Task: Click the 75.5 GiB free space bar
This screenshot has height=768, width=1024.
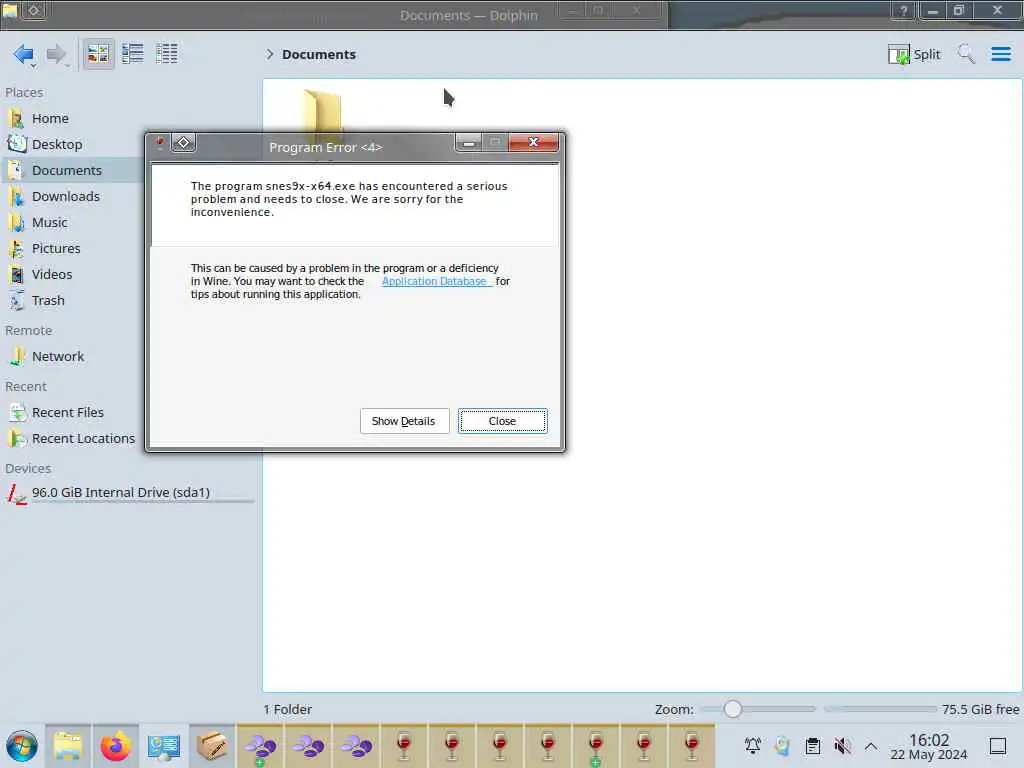Action: (x=880, y=709)
